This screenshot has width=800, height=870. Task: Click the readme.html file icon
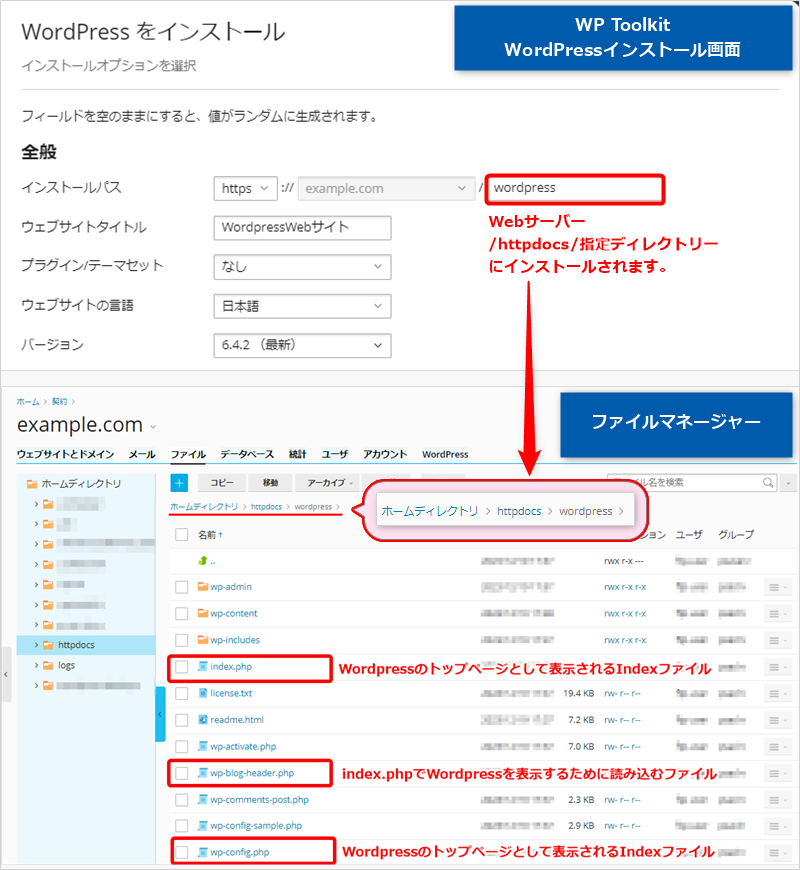[x=205, y=719]
